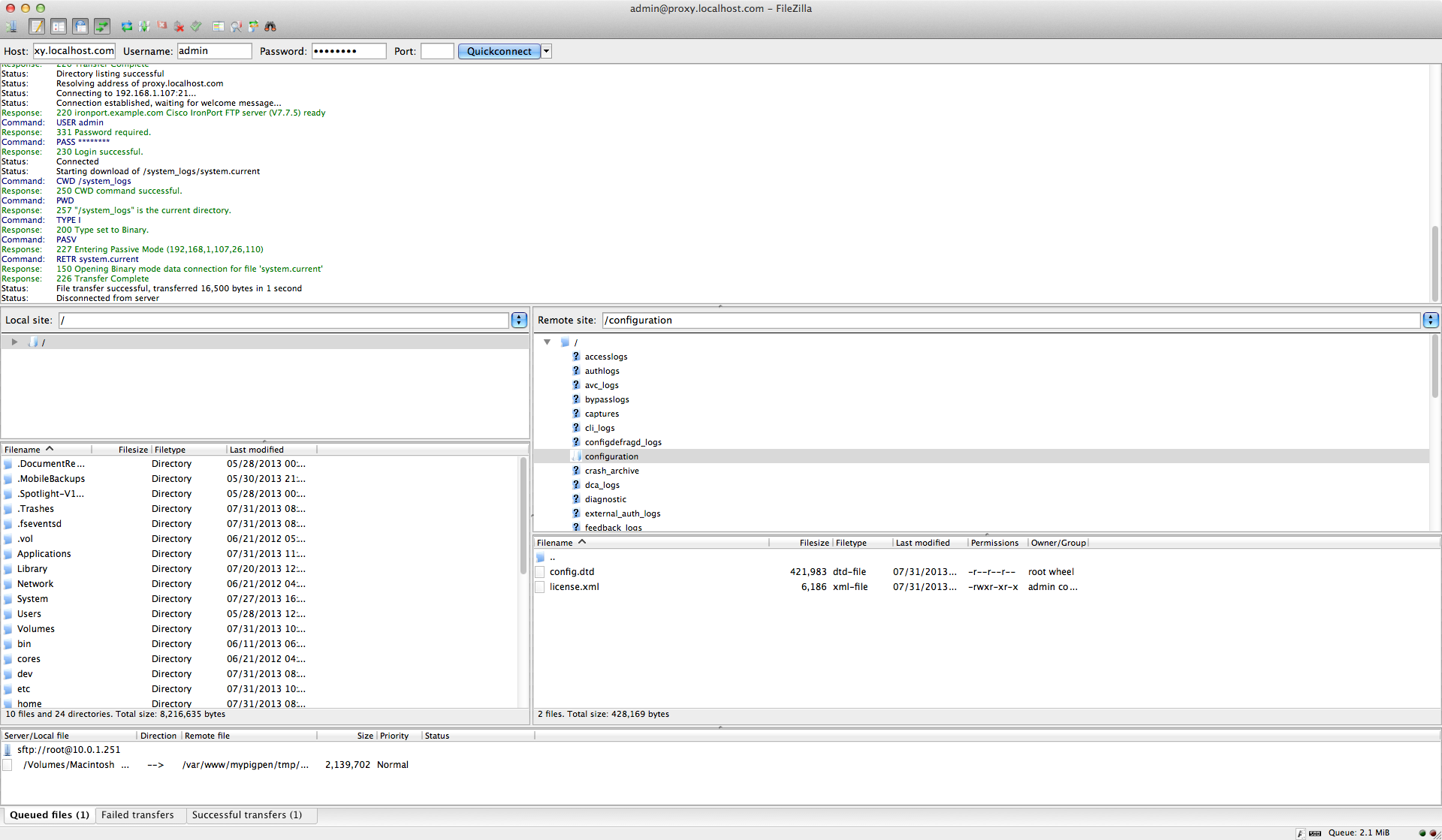Click the Local site path field
Screen dimensions: 1442x840
pos(284,320)
